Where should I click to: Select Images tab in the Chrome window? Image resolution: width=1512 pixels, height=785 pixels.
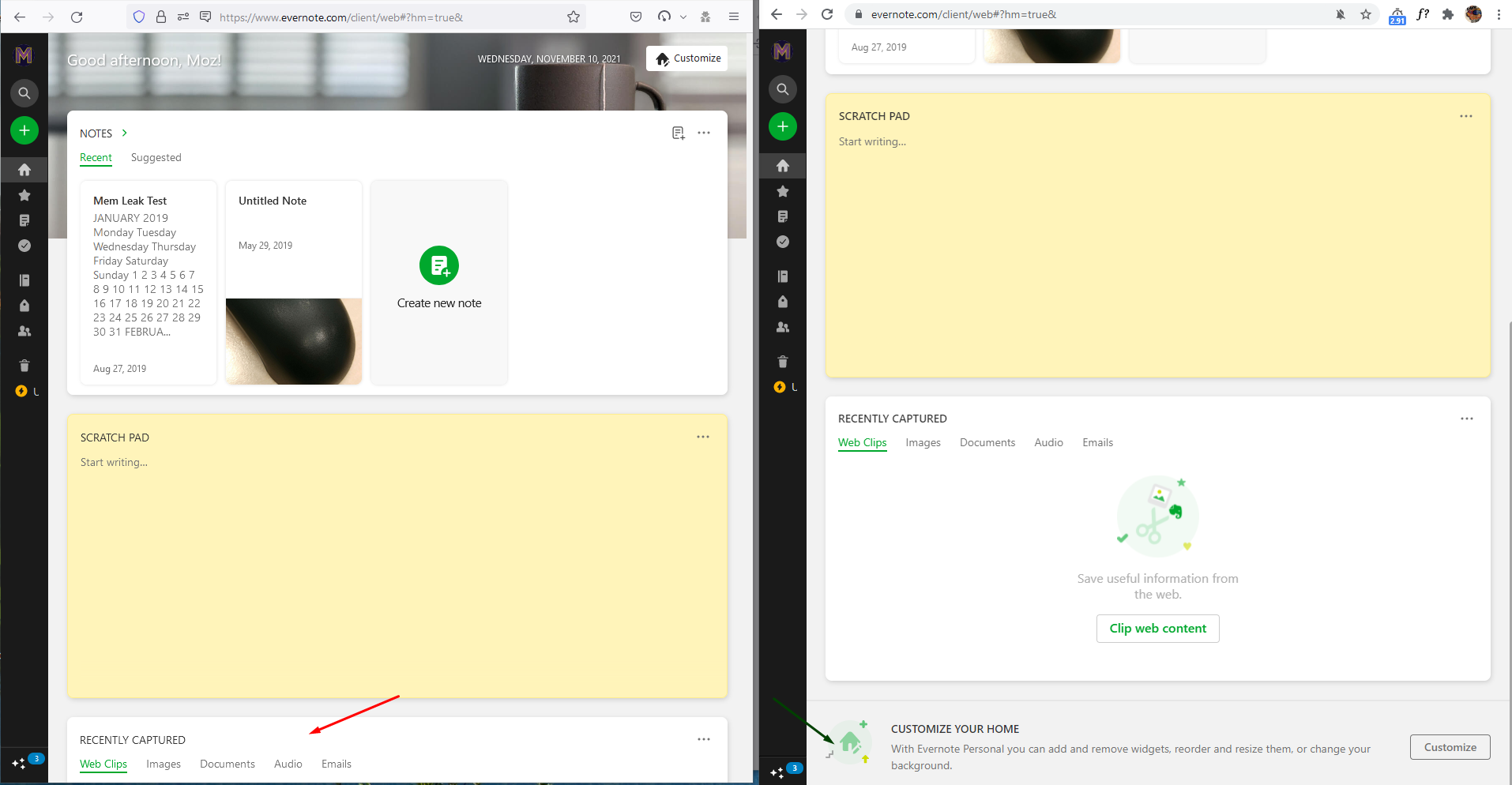923,443
